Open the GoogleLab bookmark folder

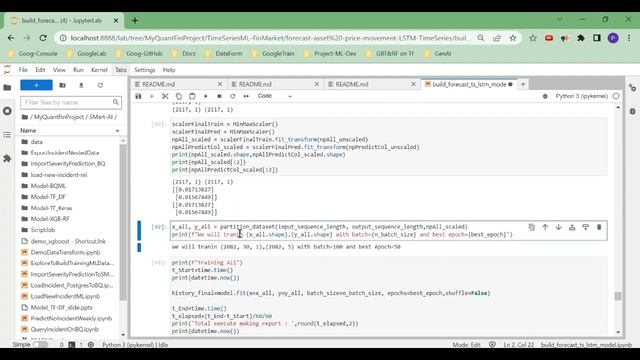point(87,53)
